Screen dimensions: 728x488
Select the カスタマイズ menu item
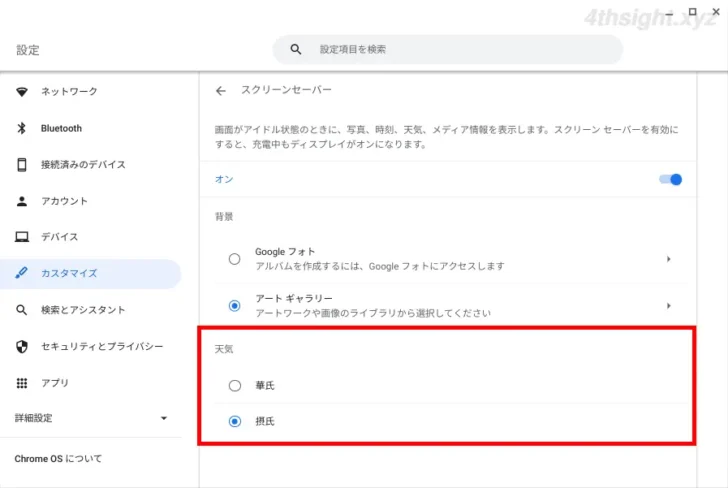[x=91, y=273]
